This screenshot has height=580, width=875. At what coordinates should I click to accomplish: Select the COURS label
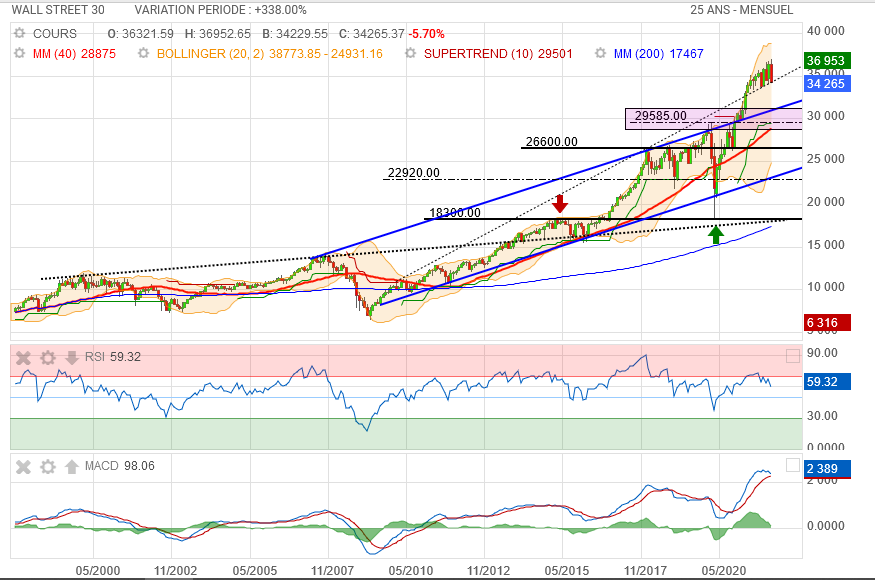[x=55, y=33]
